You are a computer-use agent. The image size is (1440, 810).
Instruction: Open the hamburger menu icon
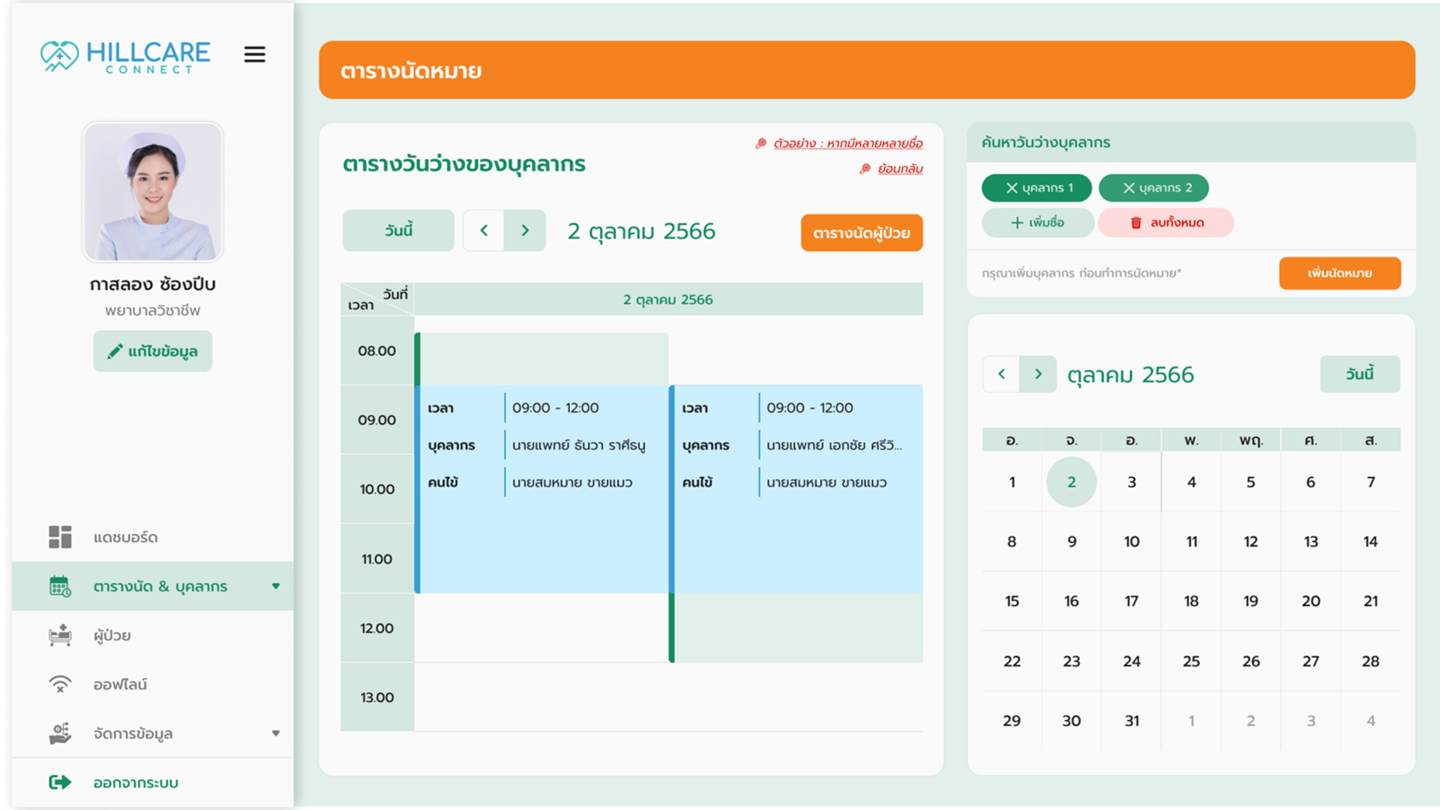coord(255,54)
